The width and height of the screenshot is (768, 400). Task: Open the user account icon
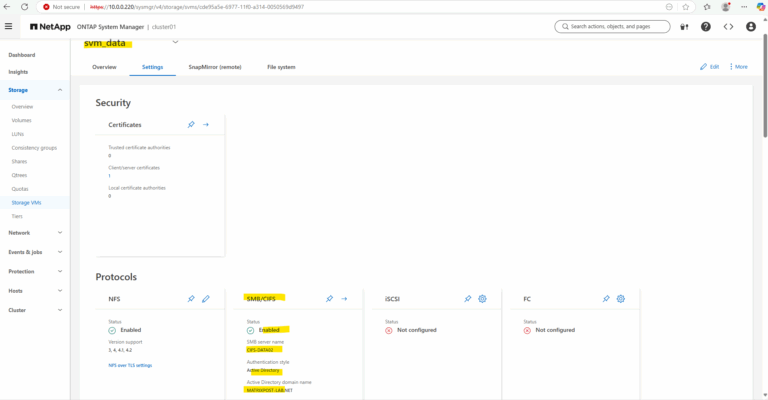coord(751,26)
